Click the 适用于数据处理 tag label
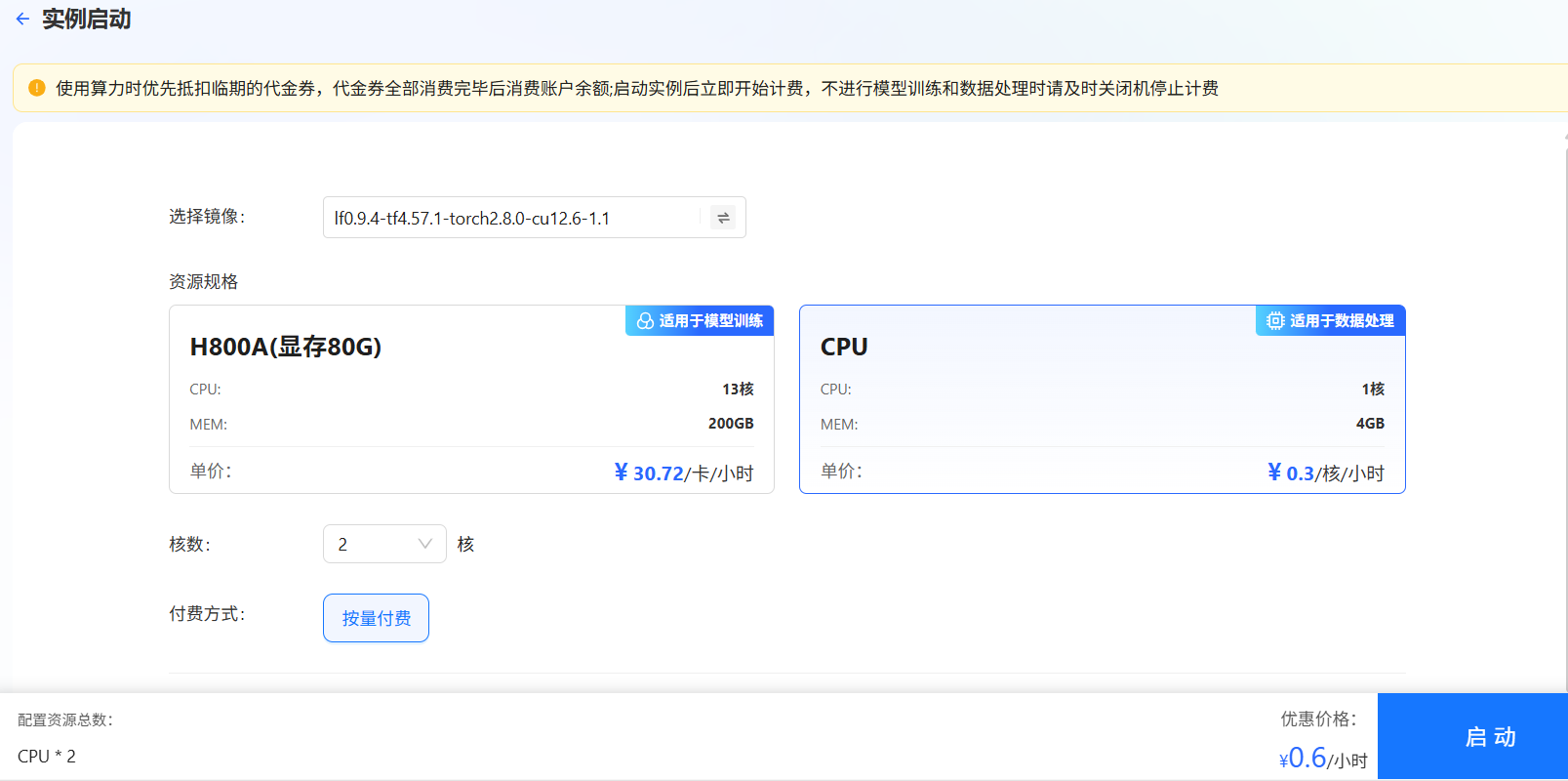This screenshot has height=781, width=1568. (1342, 321)
